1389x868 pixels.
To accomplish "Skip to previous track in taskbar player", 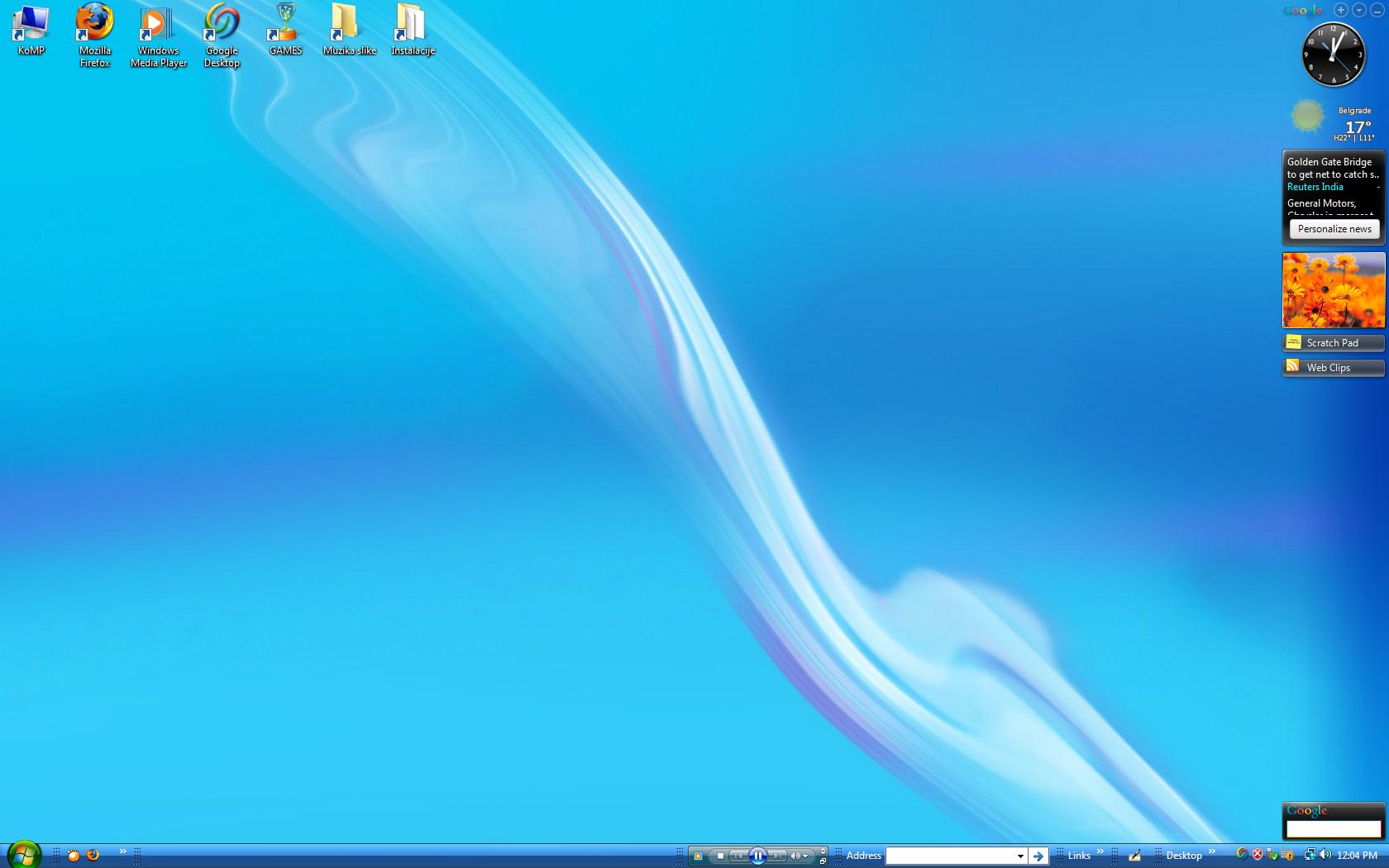I will click(738, 856).
